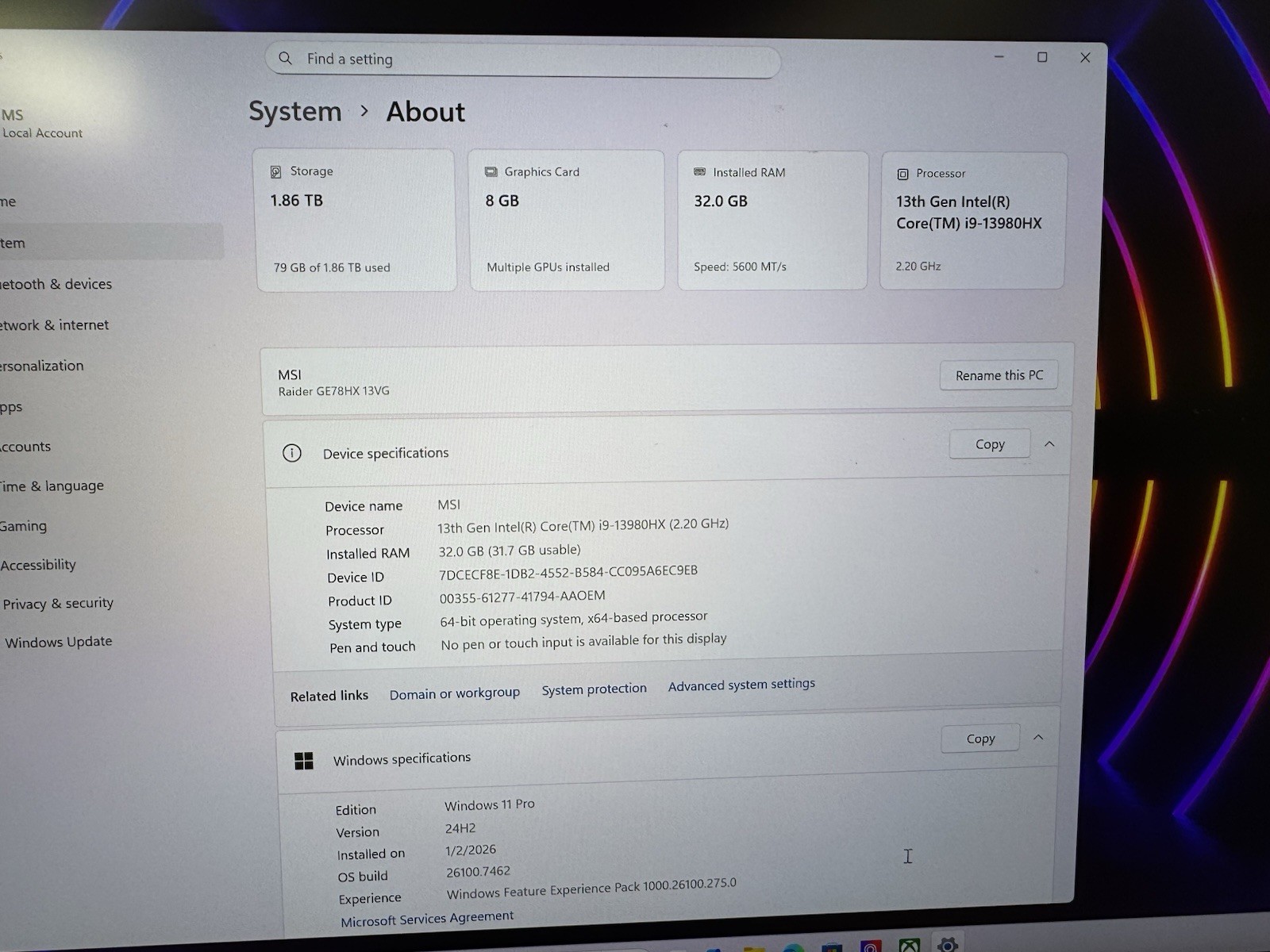Copy the Windows specifications
Image resolution: width=1270 pixels, height=952 pixels.
pos(980,739)
